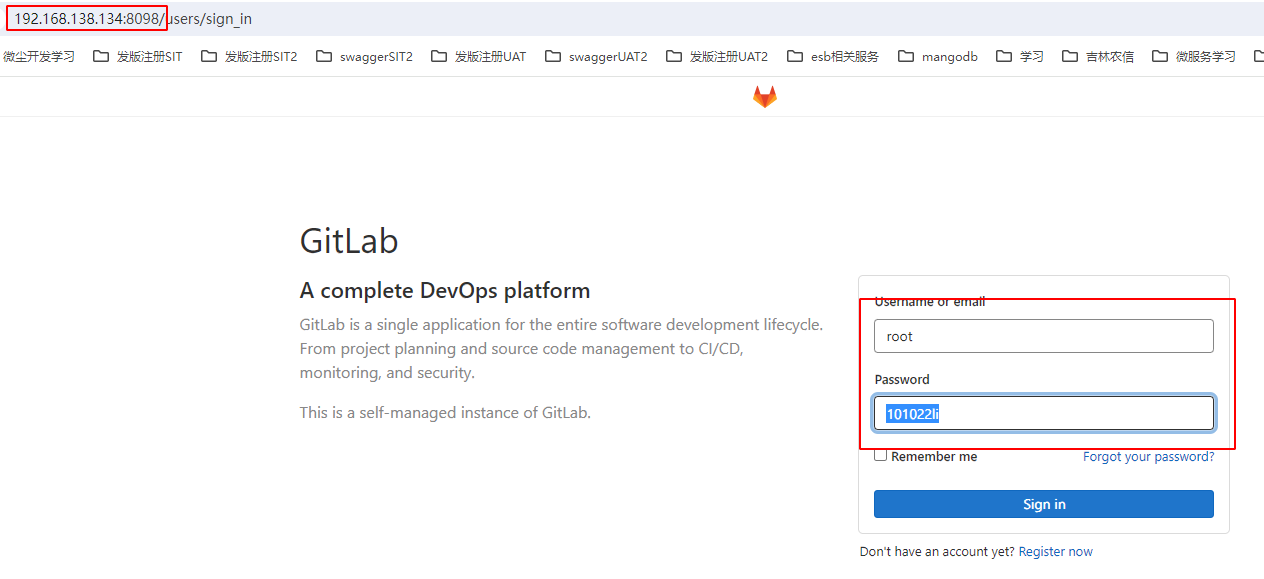Click the GitLab fox logo
This screenshot has height=579, width=1264.
[x=765, y=97]
